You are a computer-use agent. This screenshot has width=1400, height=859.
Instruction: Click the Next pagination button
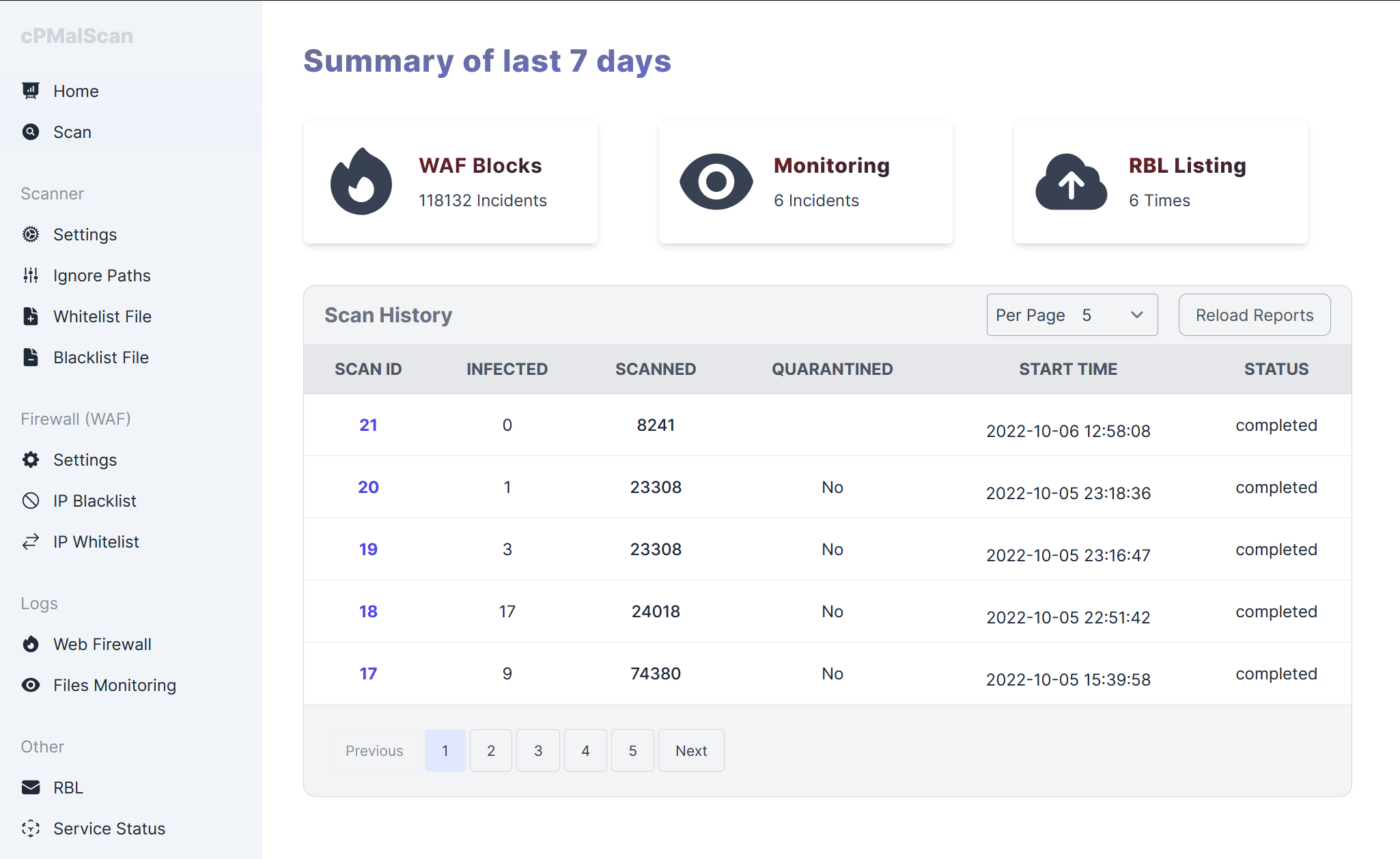[x=691, y=750]
